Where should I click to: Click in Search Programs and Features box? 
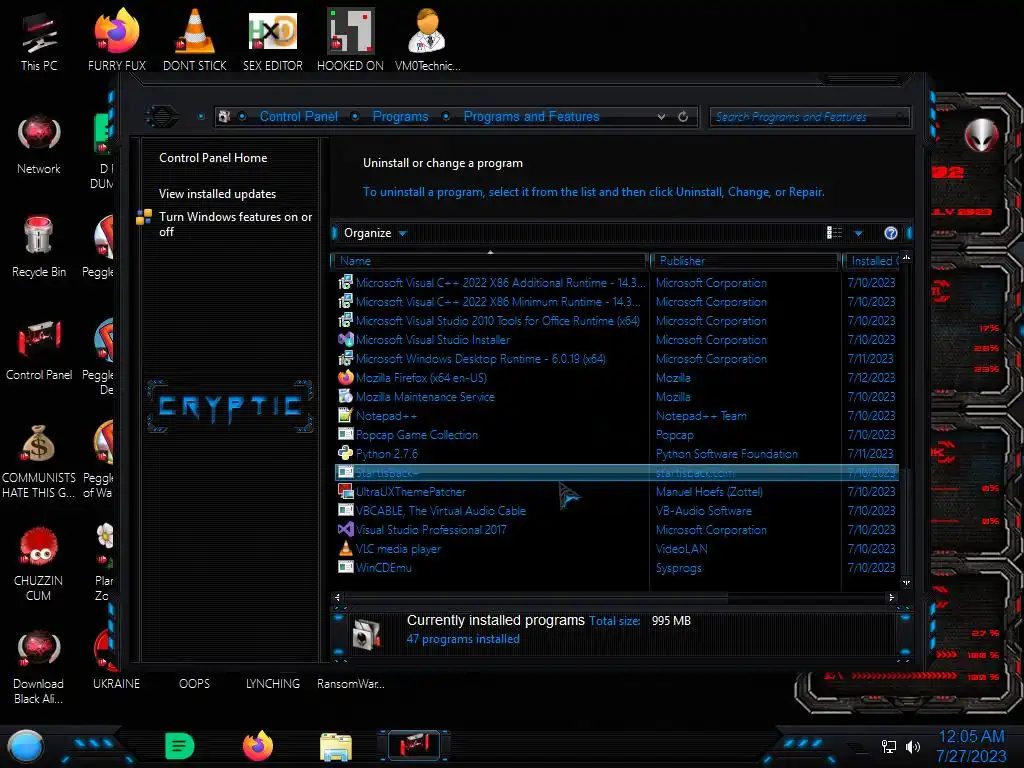click(x=808, y=117)
